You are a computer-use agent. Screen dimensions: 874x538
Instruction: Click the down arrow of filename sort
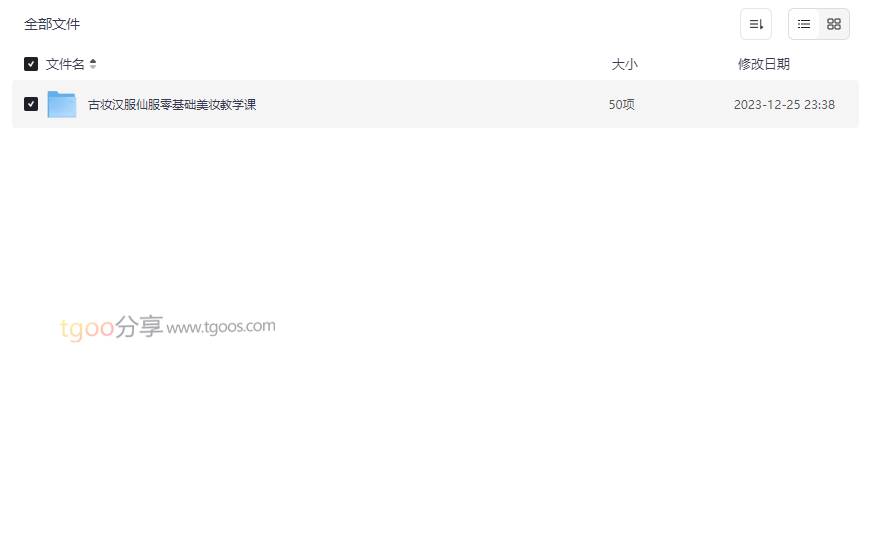(93, 67)
